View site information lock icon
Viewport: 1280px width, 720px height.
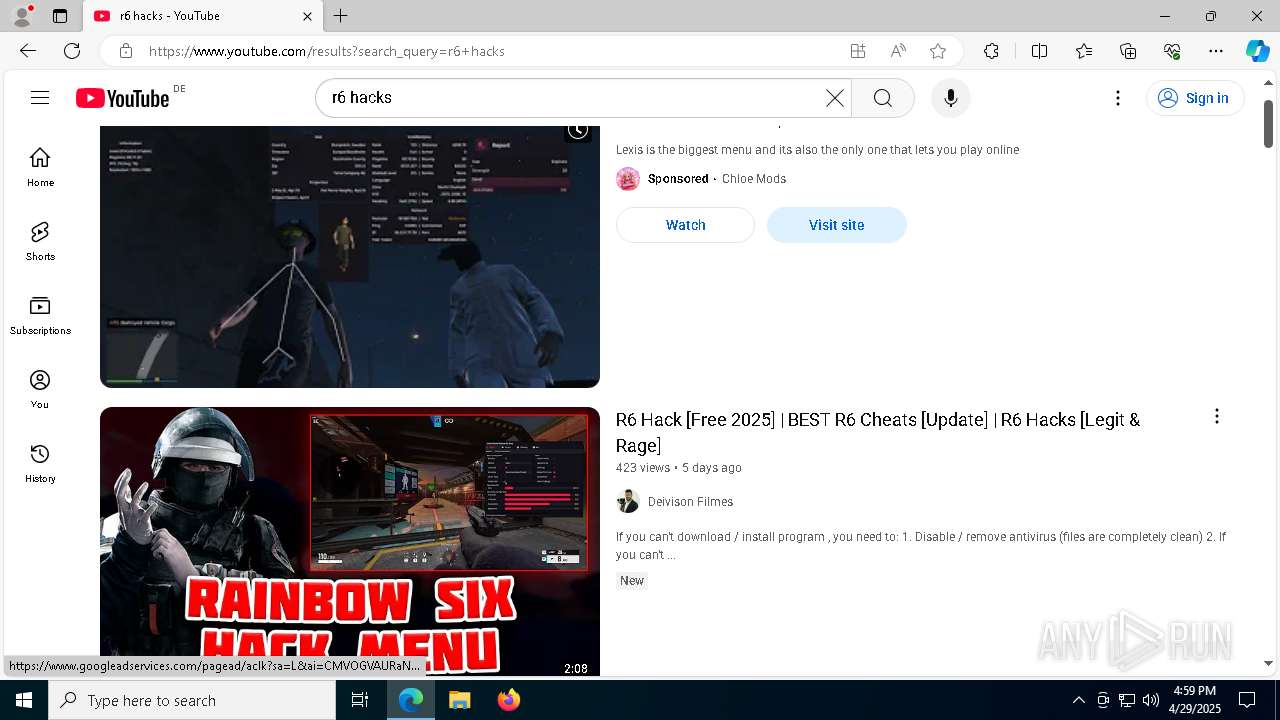125,51
